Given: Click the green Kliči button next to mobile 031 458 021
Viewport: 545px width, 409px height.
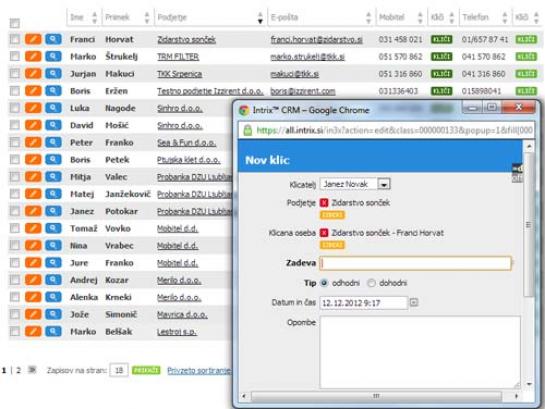Looking at the screenshot, I should coord(441,39).
